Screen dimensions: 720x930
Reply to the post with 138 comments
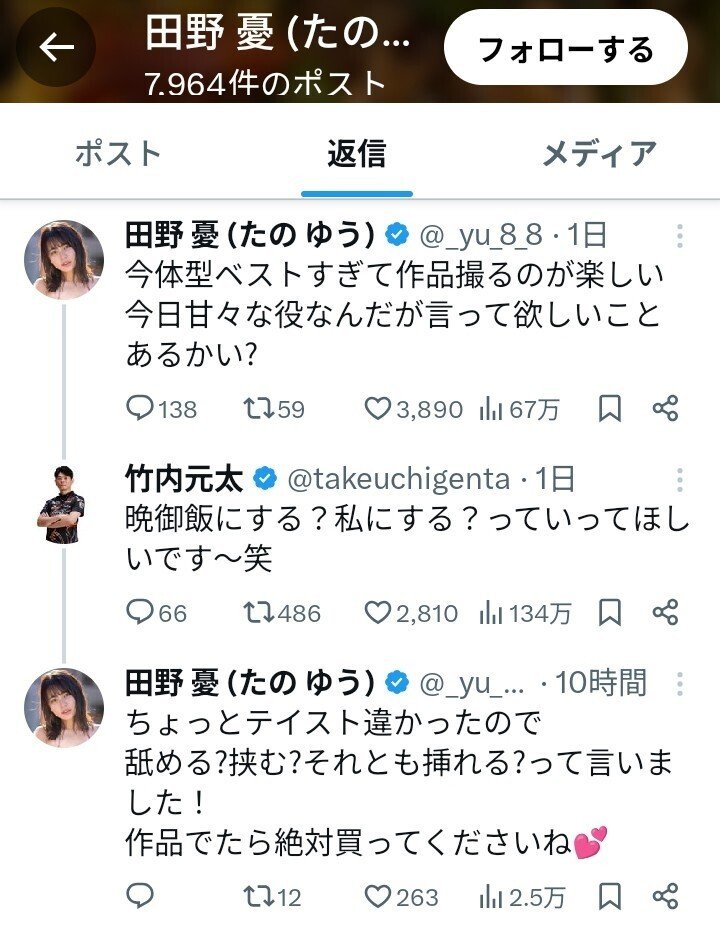(x=141, y=408)
